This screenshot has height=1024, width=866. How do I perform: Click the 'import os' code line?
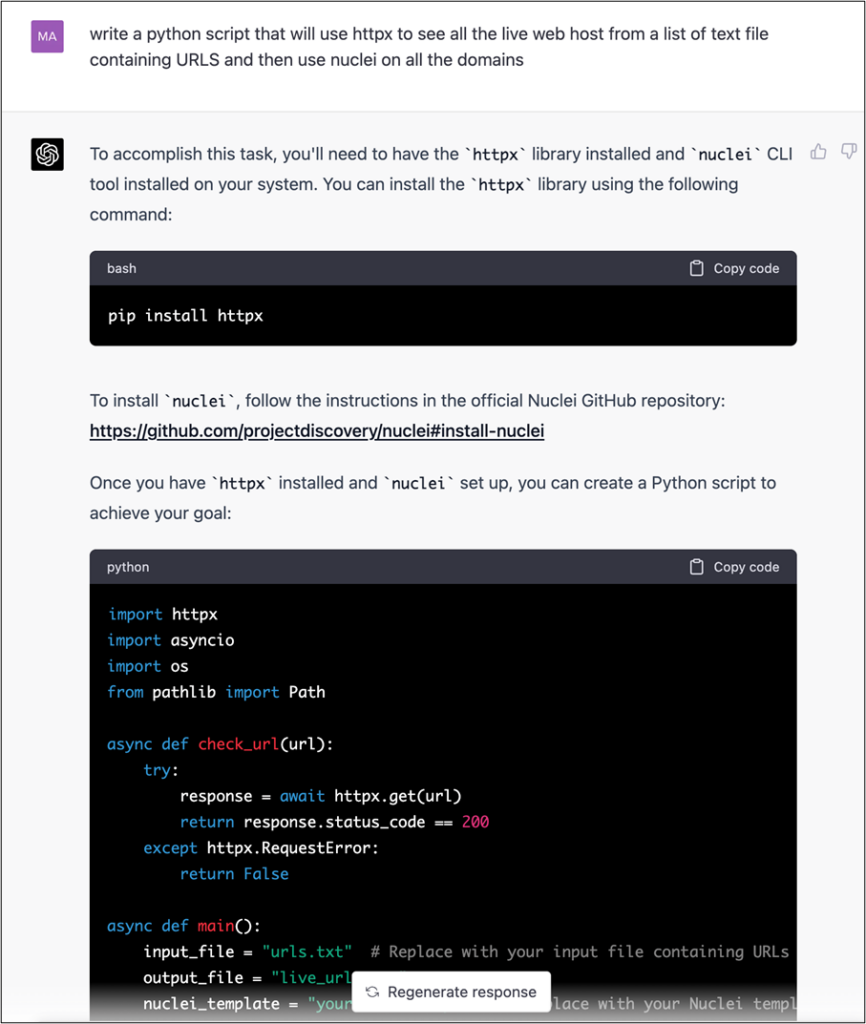(148, 667)
